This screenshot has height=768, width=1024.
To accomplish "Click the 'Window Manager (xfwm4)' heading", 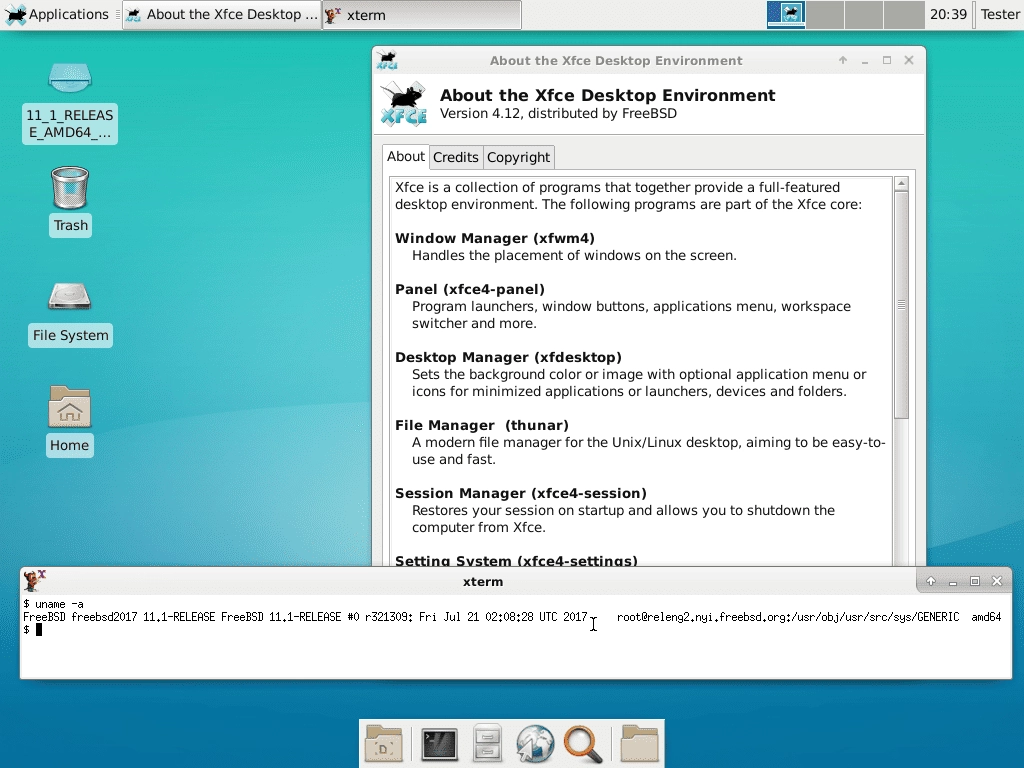I will [x=495, y=238].
